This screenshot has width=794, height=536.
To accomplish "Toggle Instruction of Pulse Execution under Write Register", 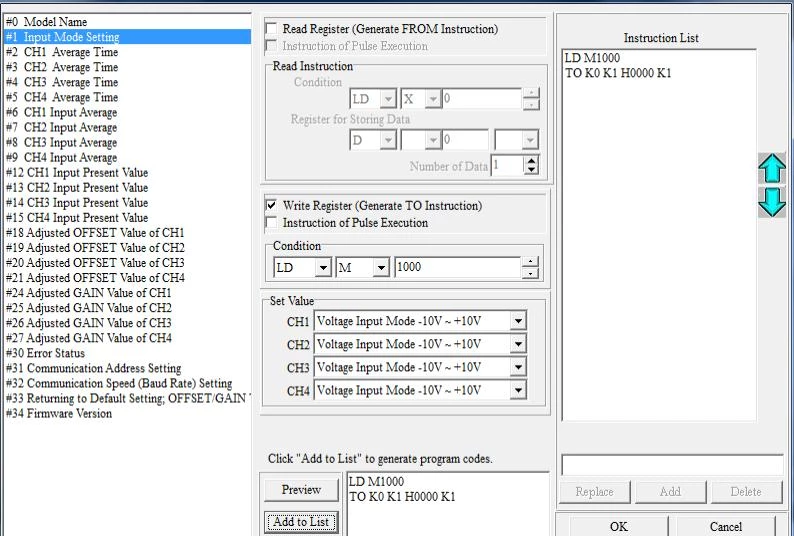I will pyautogui.click(x=271, y=223).
